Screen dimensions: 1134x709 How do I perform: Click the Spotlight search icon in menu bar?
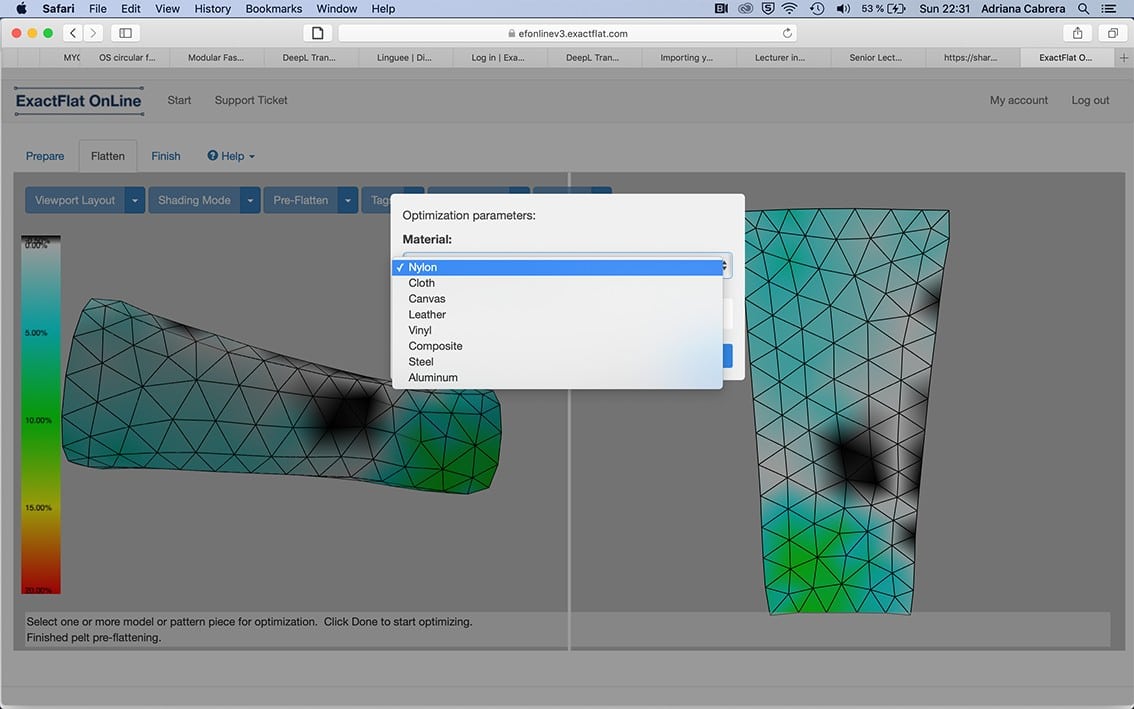tap(1083, 9)
